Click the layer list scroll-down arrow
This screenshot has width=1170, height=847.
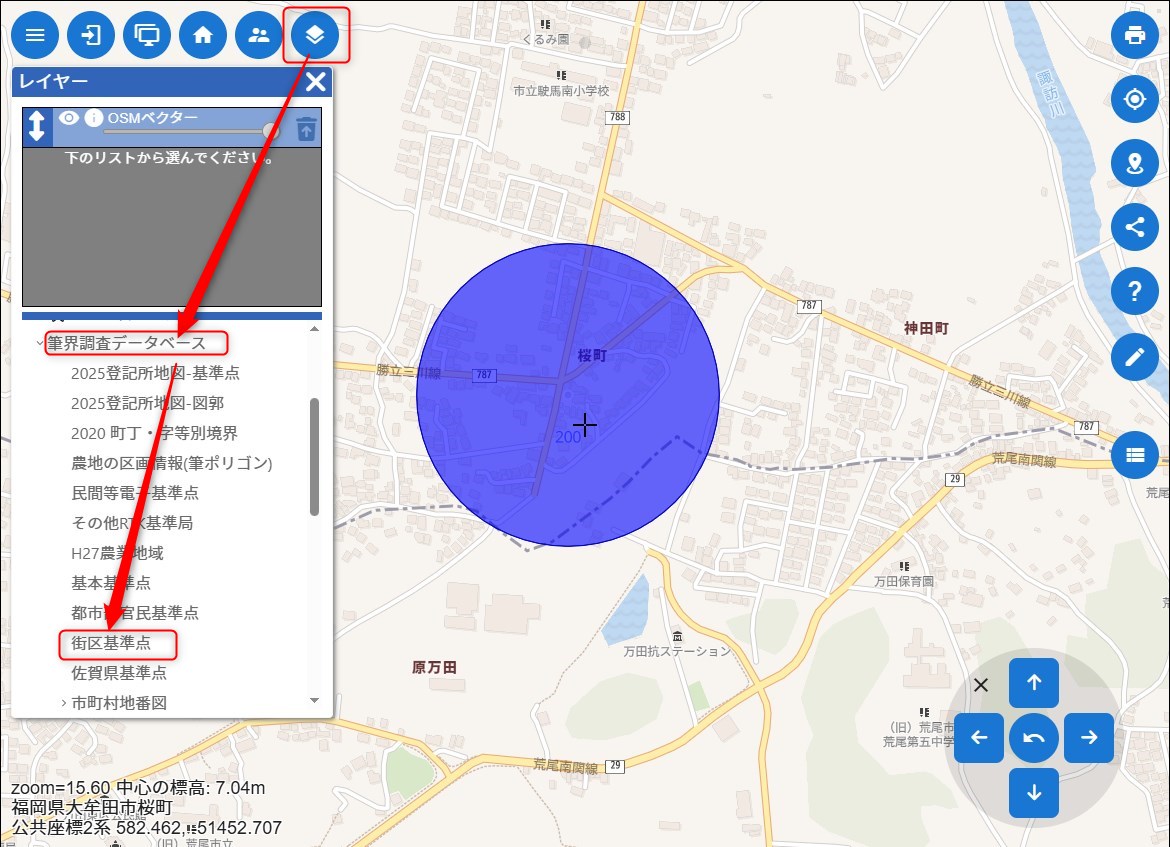click(314, 701)
